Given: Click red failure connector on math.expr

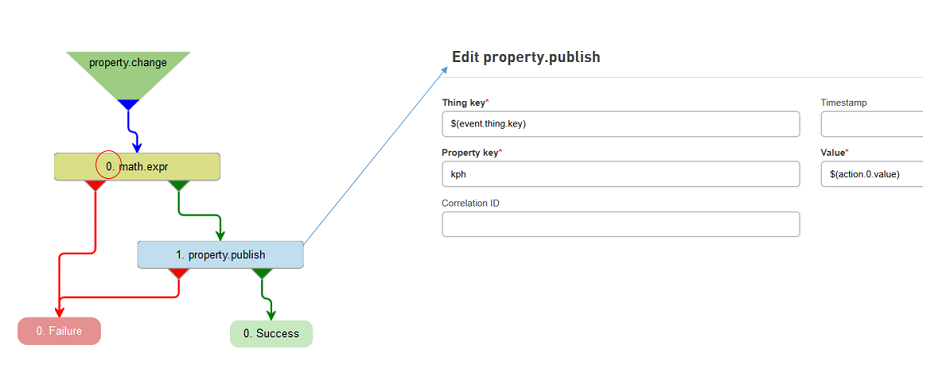Looking at the screenshot, I should [96, 186].
